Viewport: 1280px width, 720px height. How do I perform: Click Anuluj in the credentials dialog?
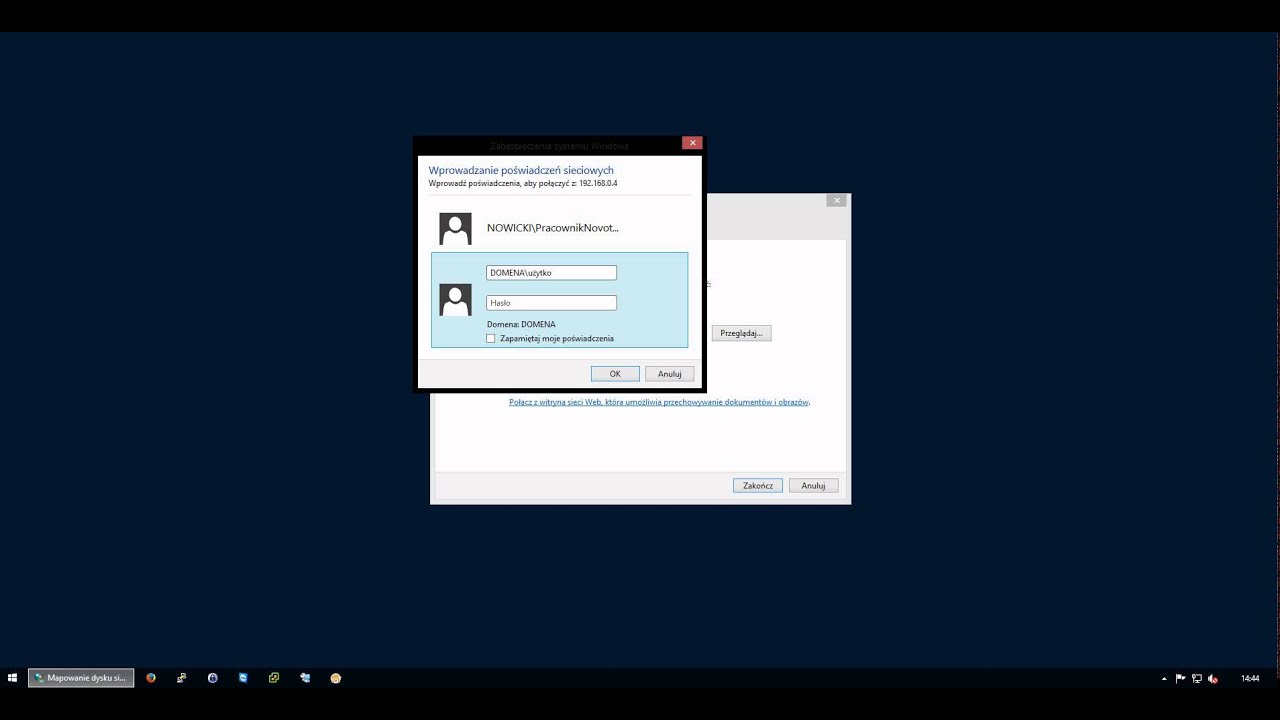point(670,374)
